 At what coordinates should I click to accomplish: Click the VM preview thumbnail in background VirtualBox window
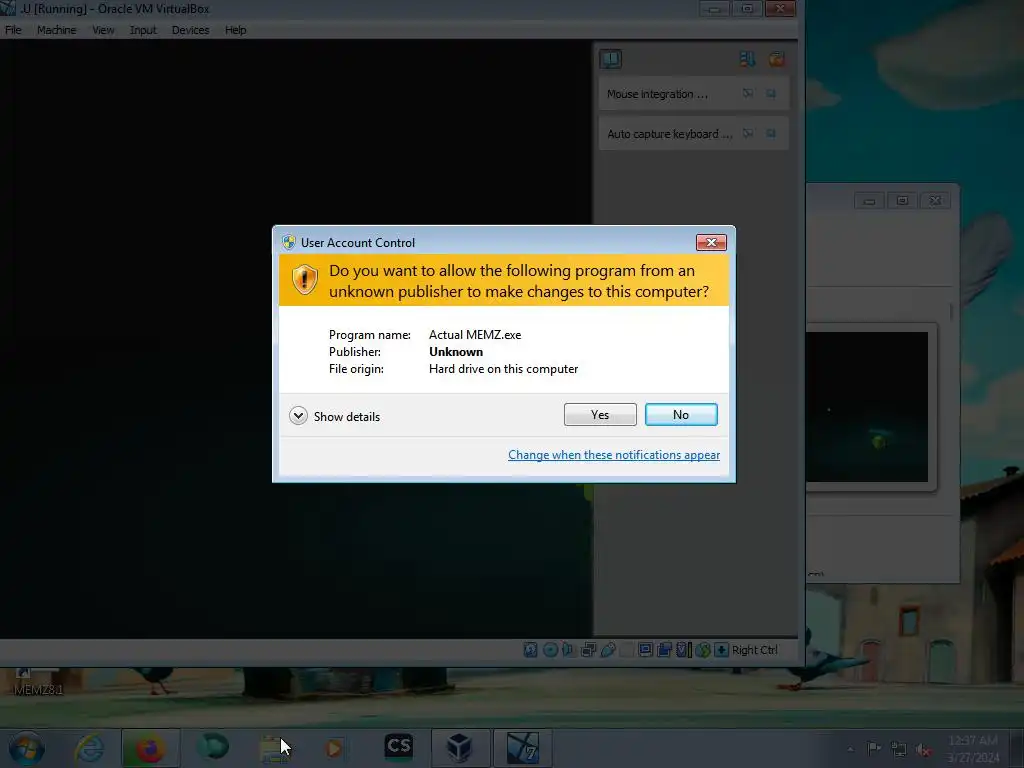point(867,407)
